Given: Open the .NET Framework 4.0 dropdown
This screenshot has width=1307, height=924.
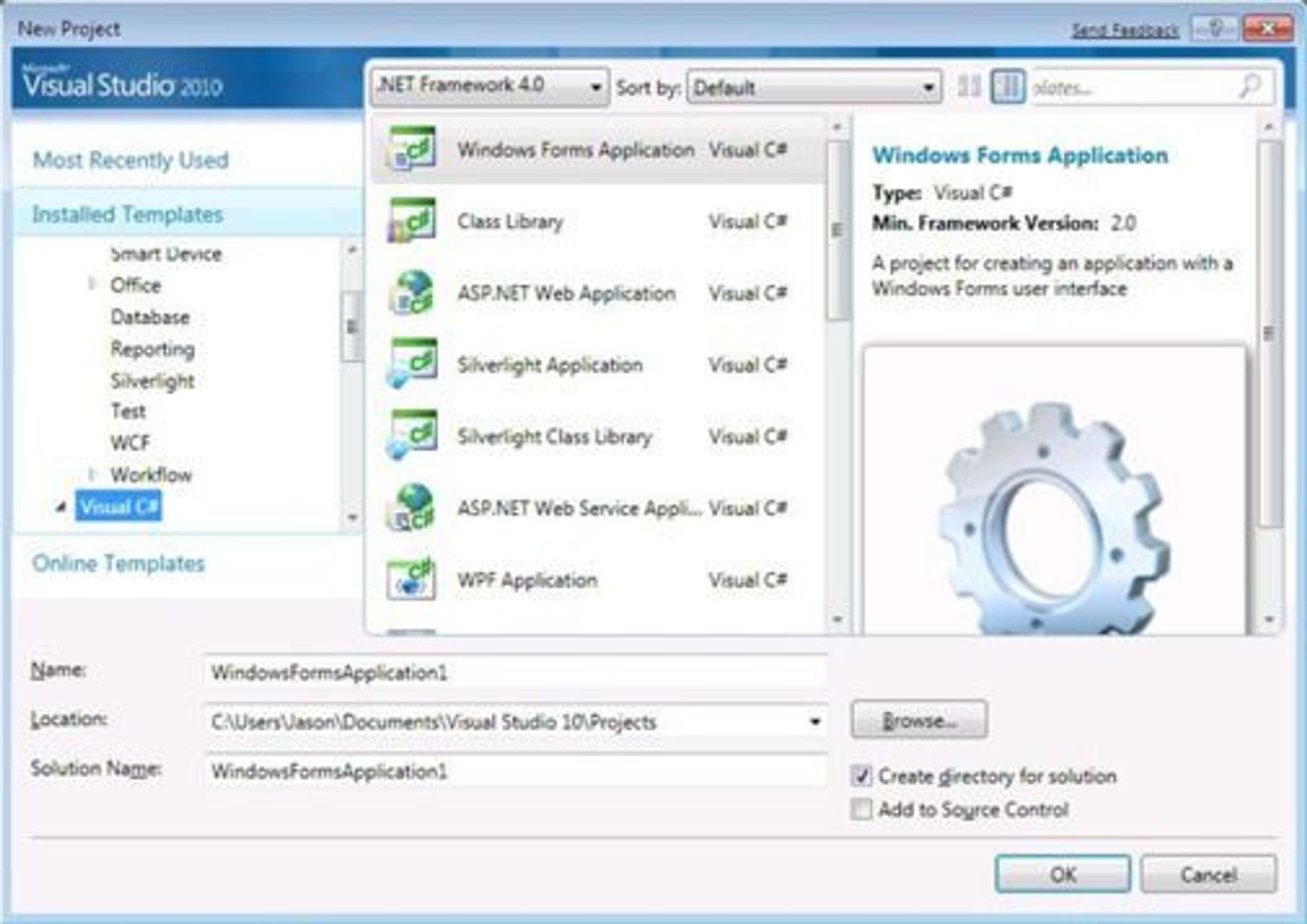Looking at the screenshot, I should (x=490, y=86).
